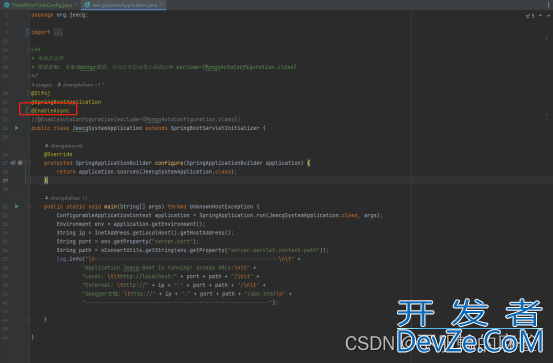This screenshot has width=553, height=363.
Task: Open the 4 usages inlay hint
Action: tap(41, 85)
